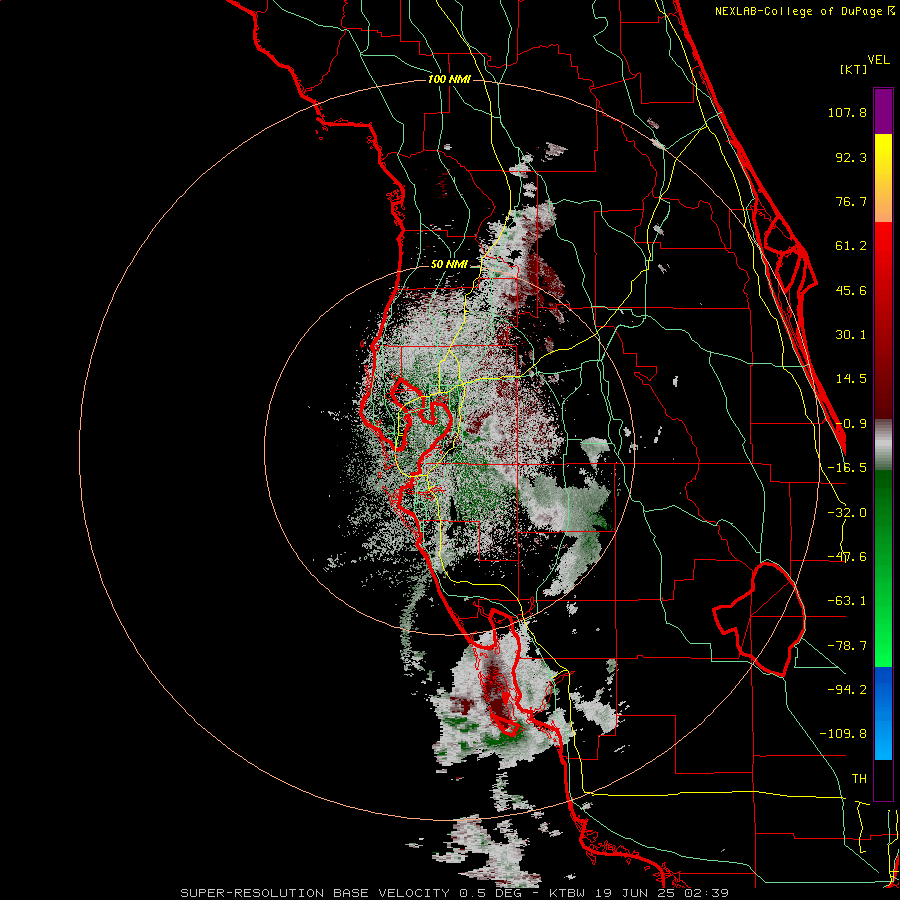Click the -0.9 velocity scale value
Image resolution: width=900 pixels, height=900 pixels.
(851, 424)
